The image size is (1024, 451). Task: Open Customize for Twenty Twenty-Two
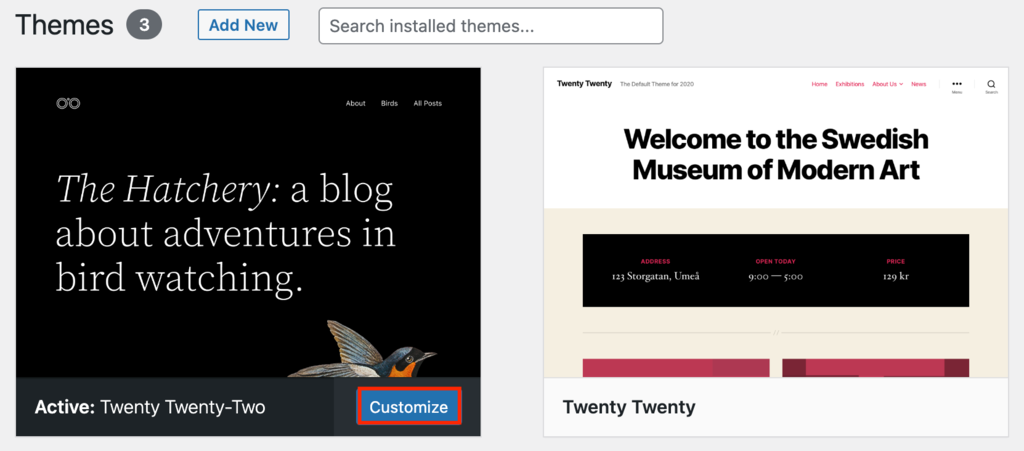point(409,407)
